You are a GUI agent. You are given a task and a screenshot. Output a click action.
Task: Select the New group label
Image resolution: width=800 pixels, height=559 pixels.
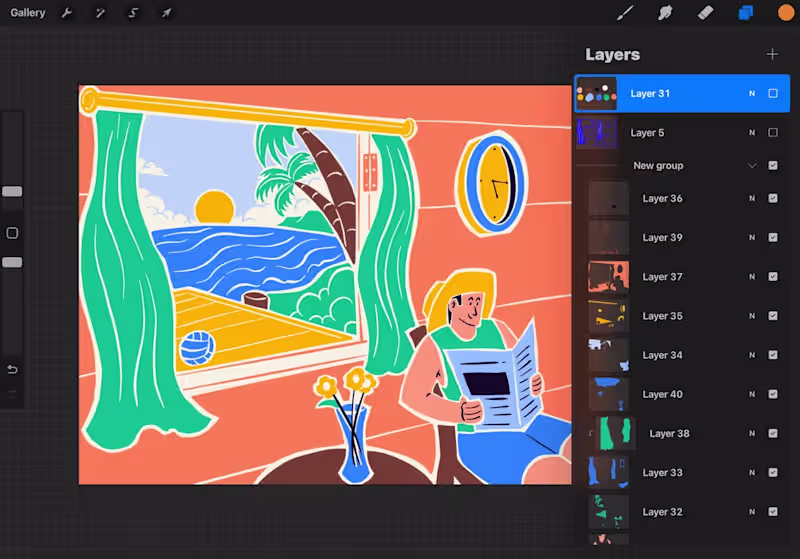point(658,165)
